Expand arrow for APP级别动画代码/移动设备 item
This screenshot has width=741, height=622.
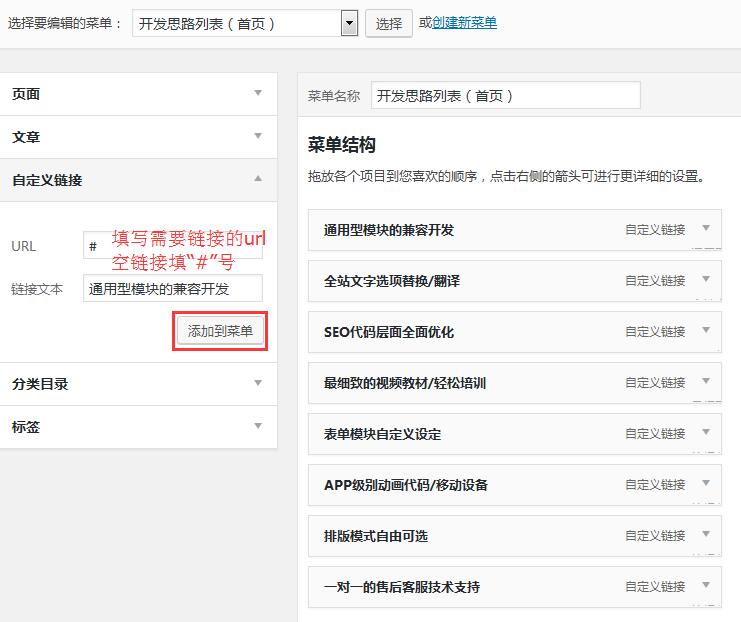[x=706, y=484]
